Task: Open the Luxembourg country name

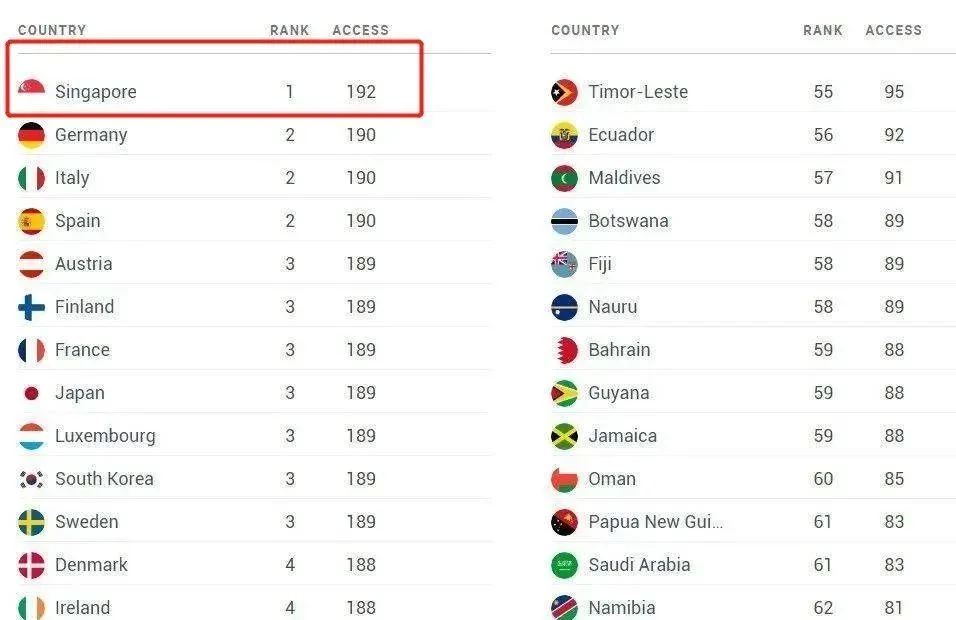Action: 105,436
